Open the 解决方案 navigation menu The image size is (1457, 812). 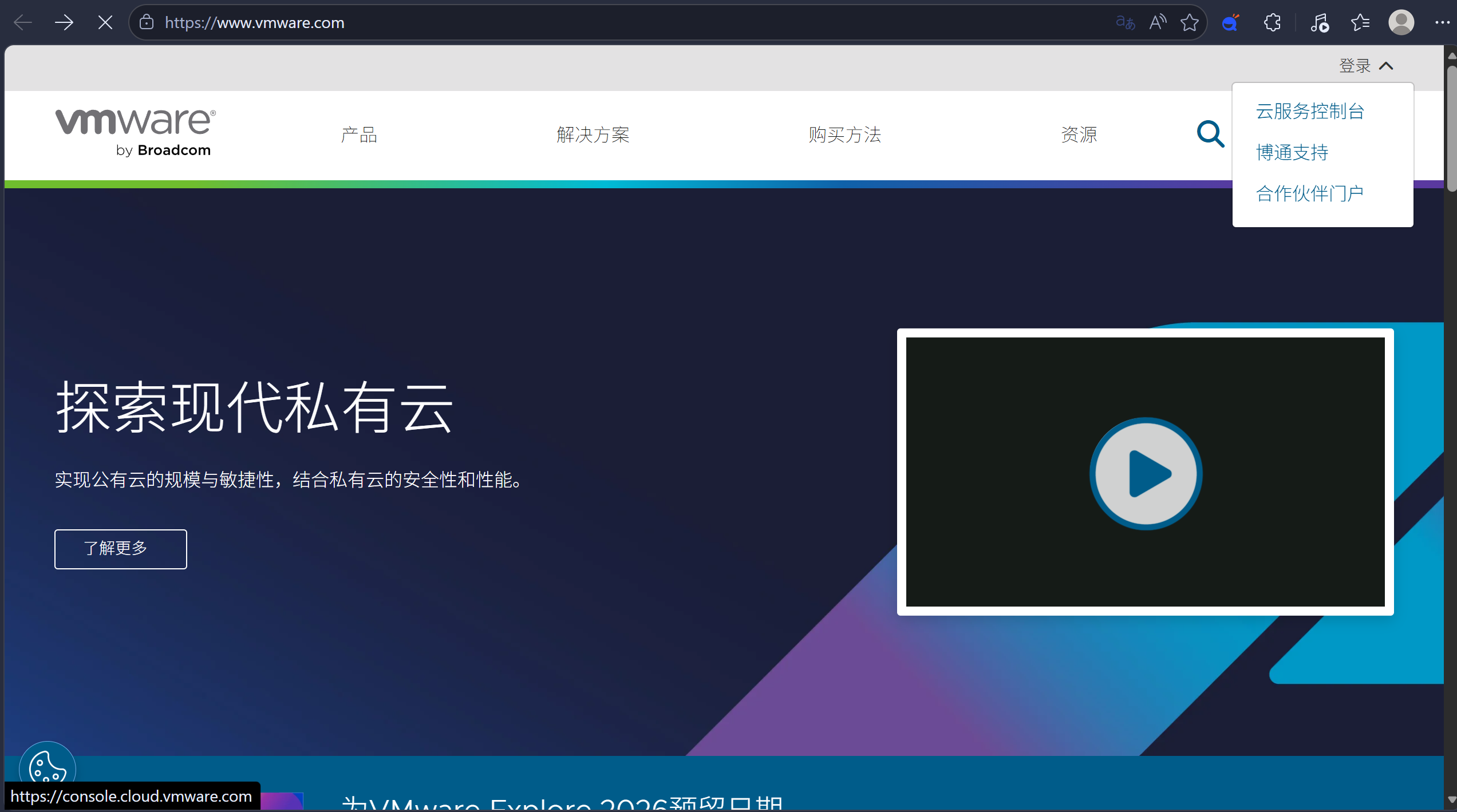point(593,134)
